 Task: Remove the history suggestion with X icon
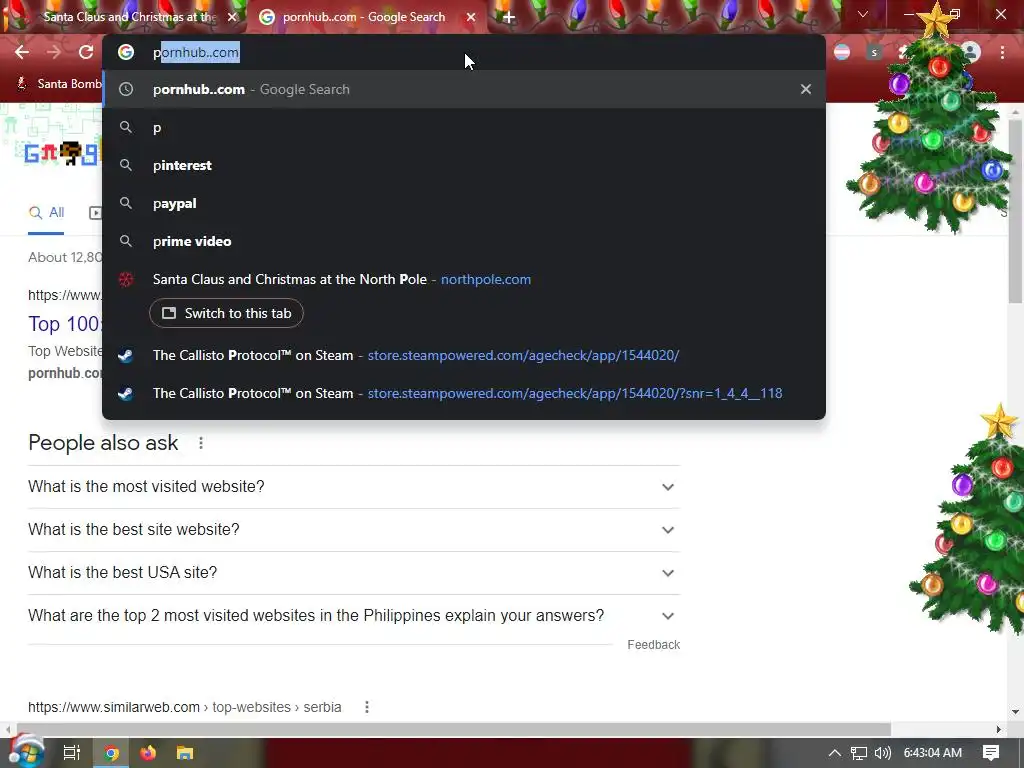tap(806, 89)
